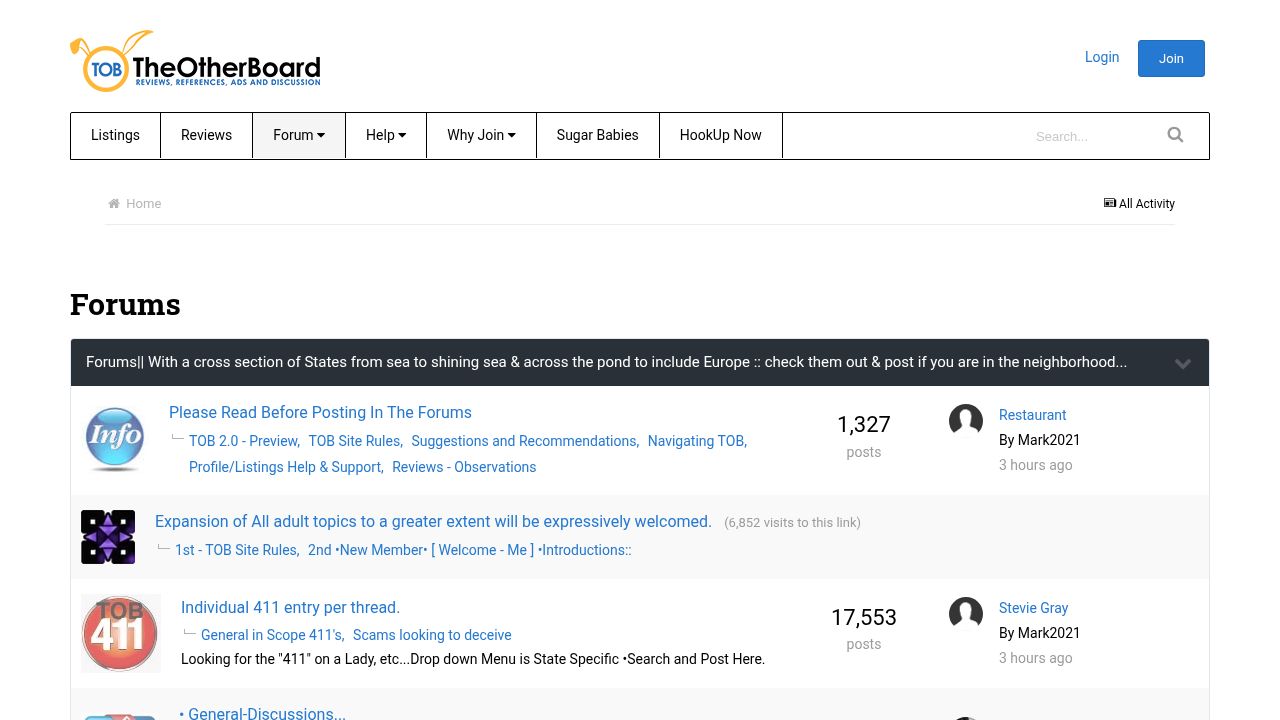Open the Listings menu item
1280x720 pixels.
pyautogui.click(x=115, y=135)
